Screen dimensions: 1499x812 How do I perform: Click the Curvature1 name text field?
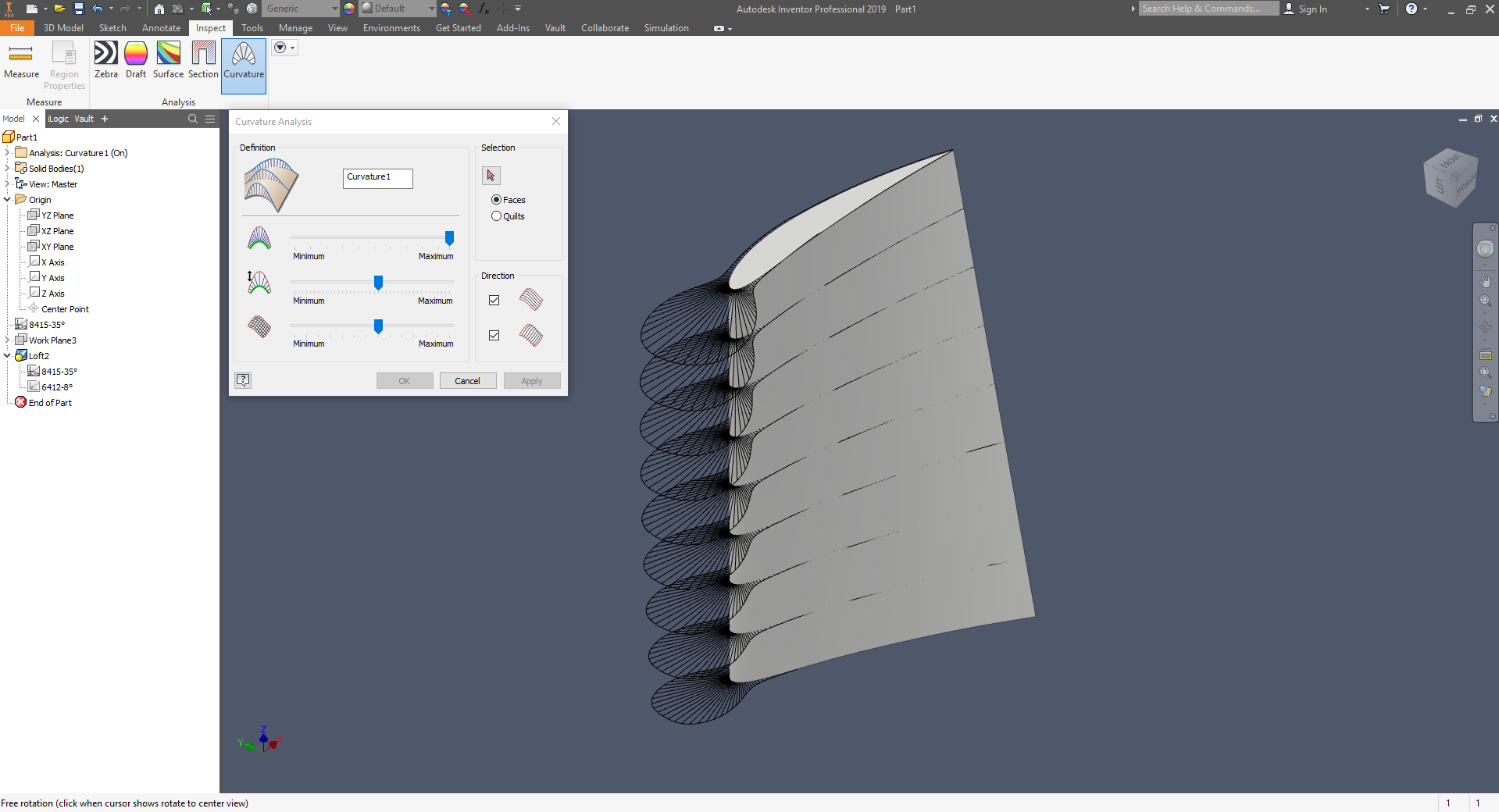click(x=377, y=178)
